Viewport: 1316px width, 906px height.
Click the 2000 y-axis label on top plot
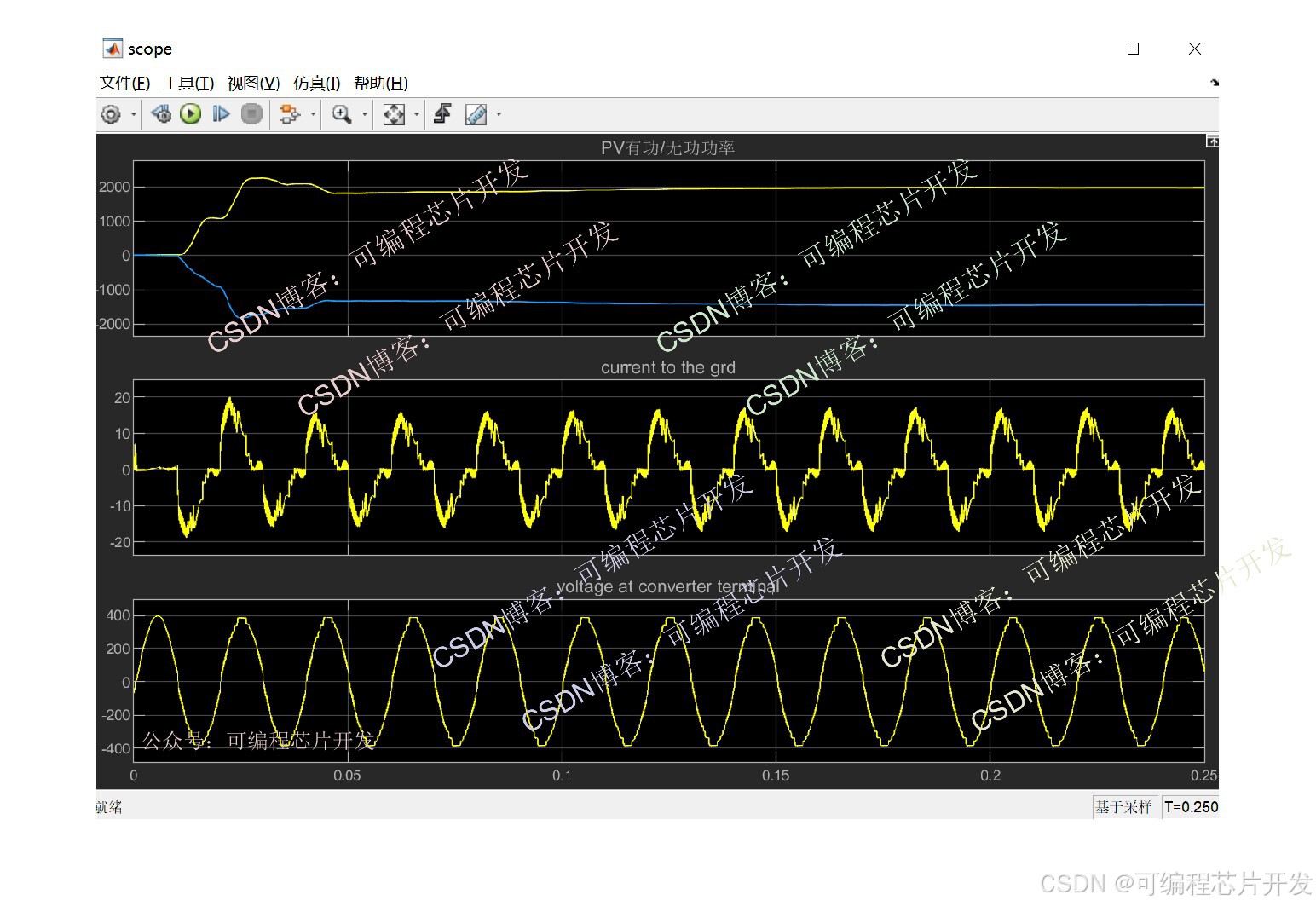[114, 188]
